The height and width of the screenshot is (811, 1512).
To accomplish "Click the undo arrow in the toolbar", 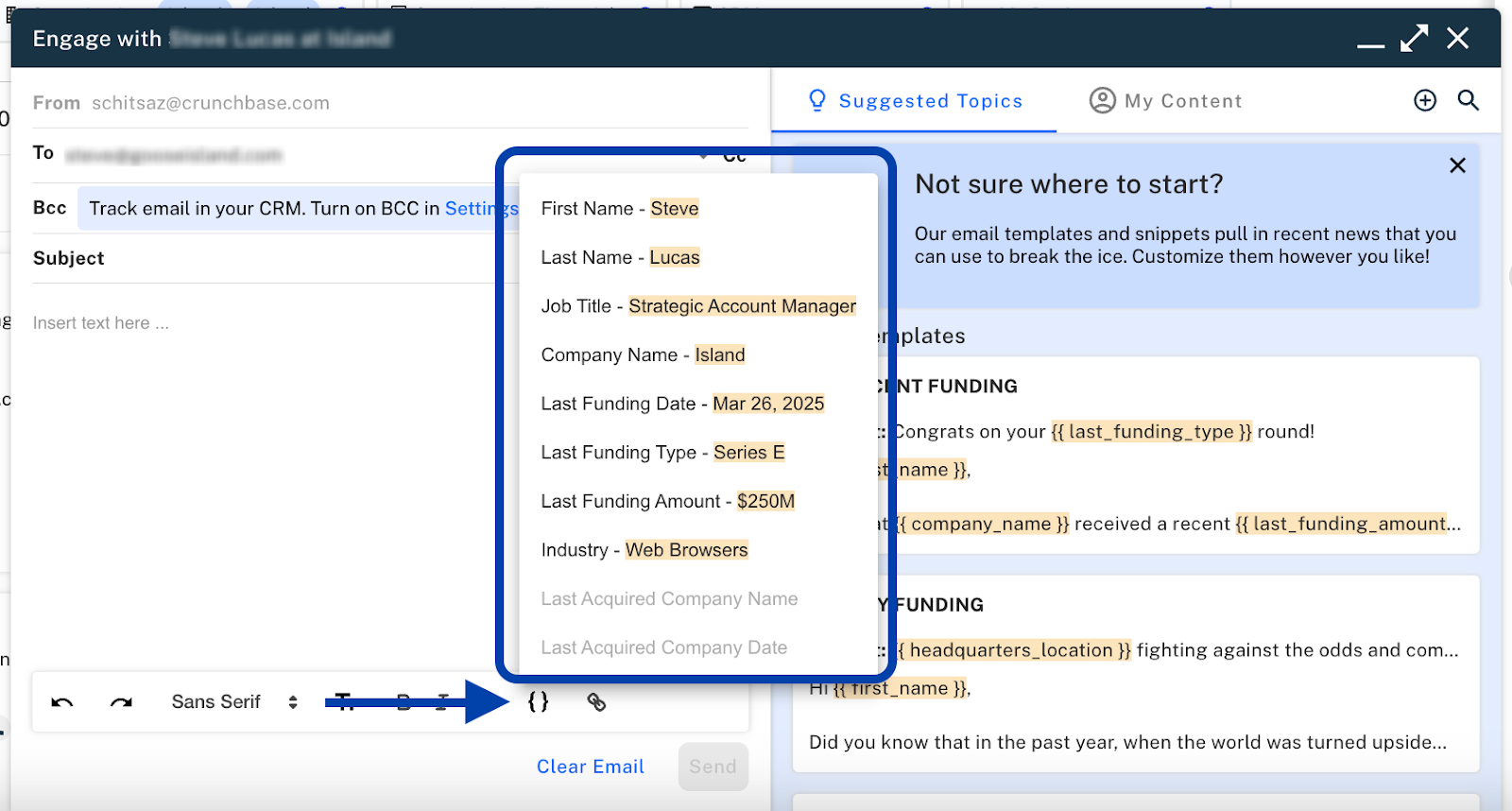I will [62, 701].
